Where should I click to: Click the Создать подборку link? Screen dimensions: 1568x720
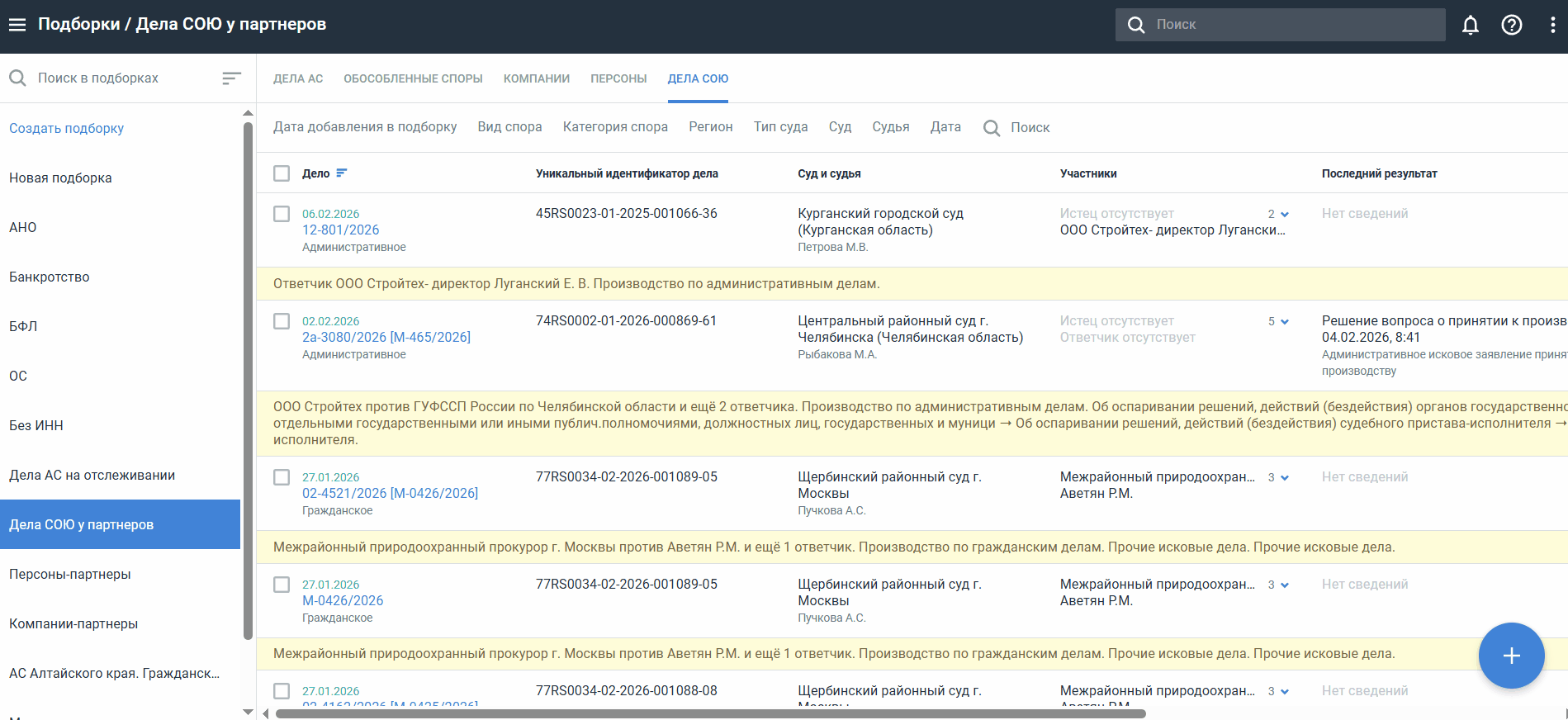coord(66,128)
